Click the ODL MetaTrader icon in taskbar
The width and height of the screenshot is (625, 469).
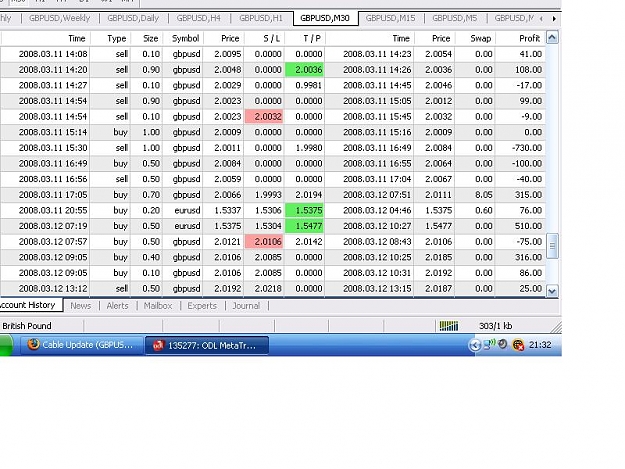(159, 345)
